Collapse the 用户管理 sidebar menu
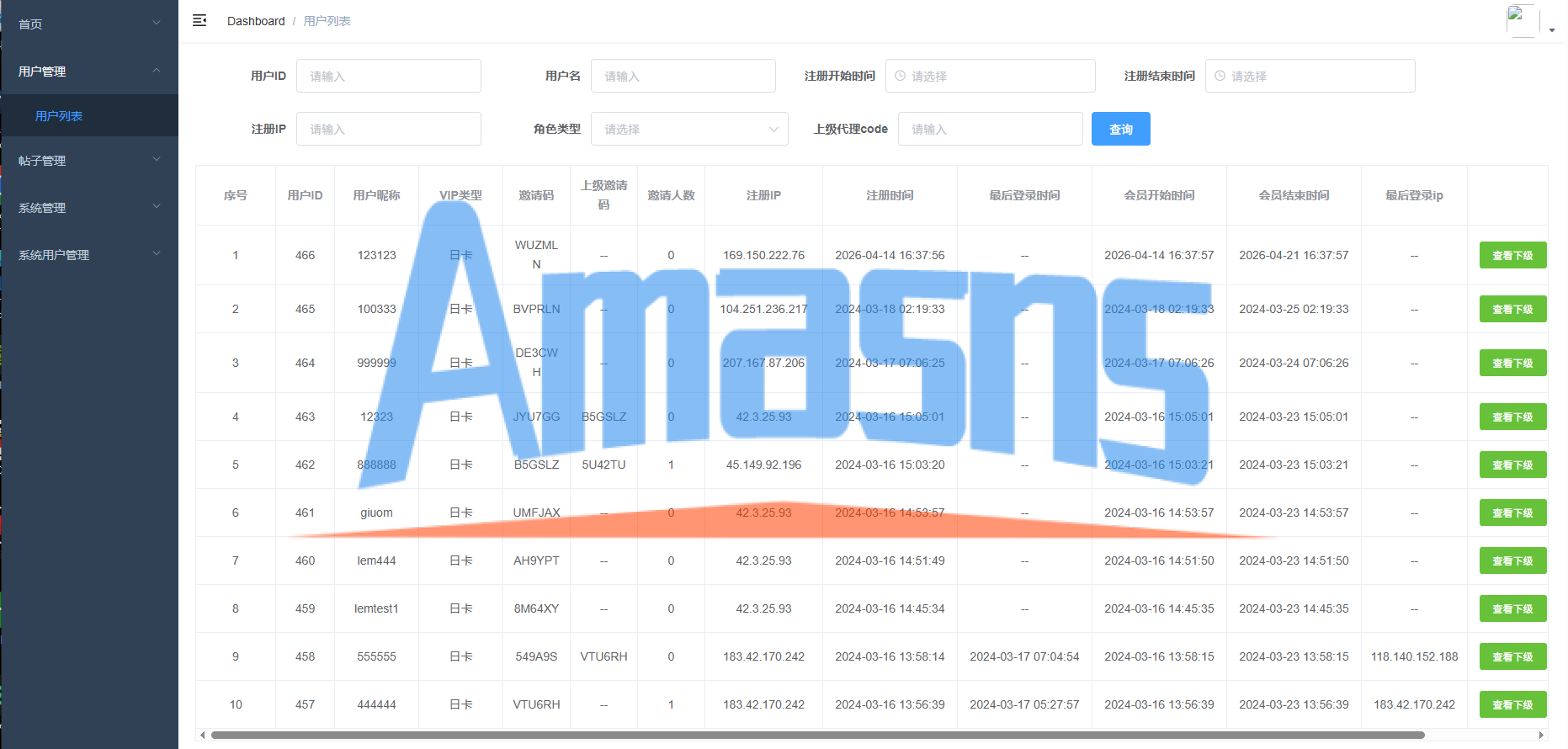 click(x=89, y=71)
